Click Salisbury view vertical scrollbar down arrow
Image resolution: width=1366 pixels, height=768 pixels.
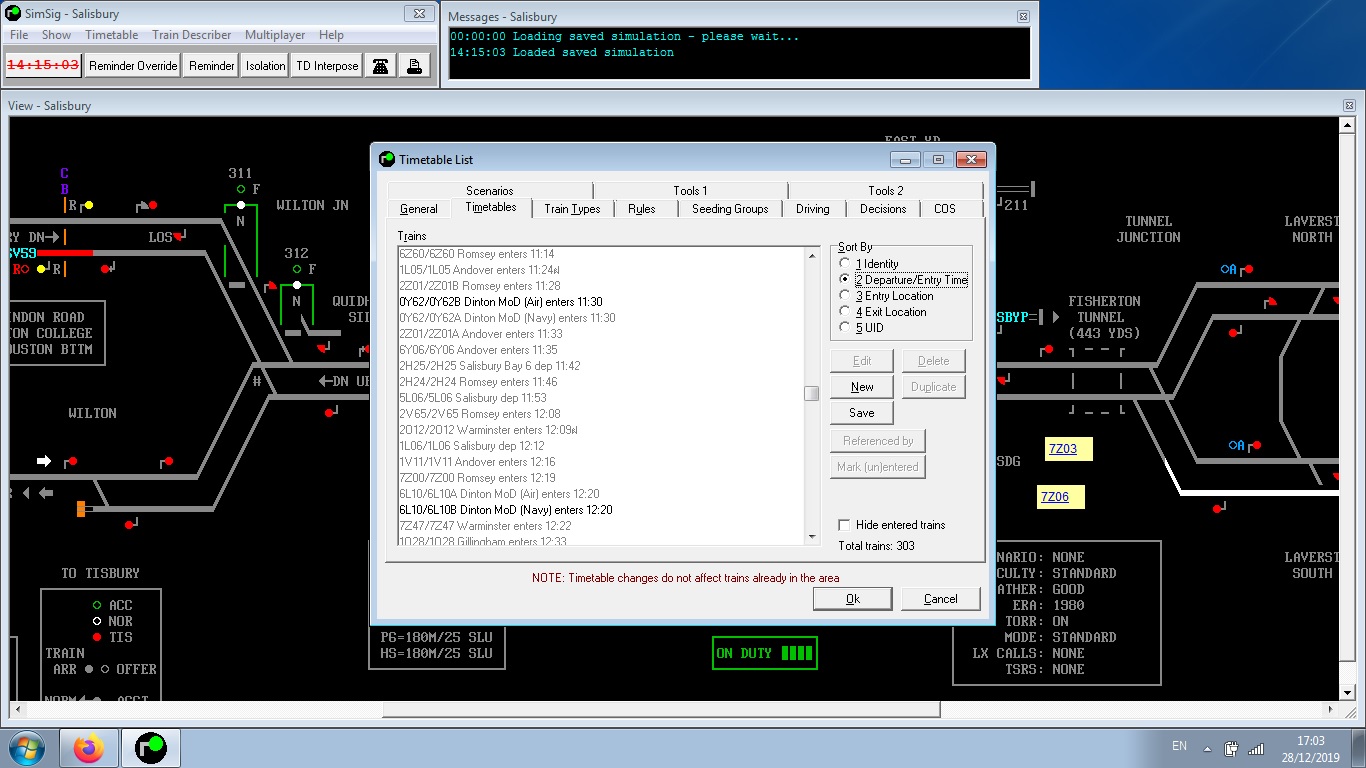click(x=1348, y=691)
